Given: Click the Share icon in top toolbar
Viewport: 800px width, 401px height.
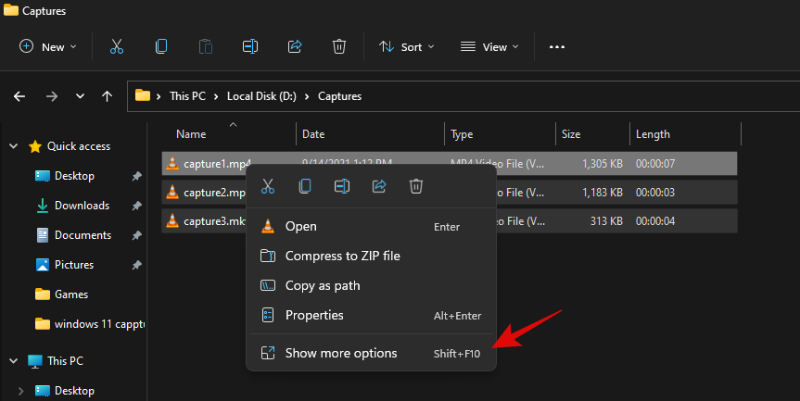Looking at the screenshot, I should [295, 47].
